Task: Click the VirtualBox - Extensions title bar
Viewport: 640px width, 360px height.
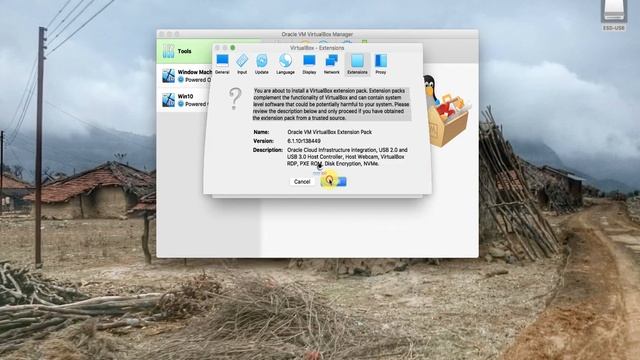Action: 317,48
